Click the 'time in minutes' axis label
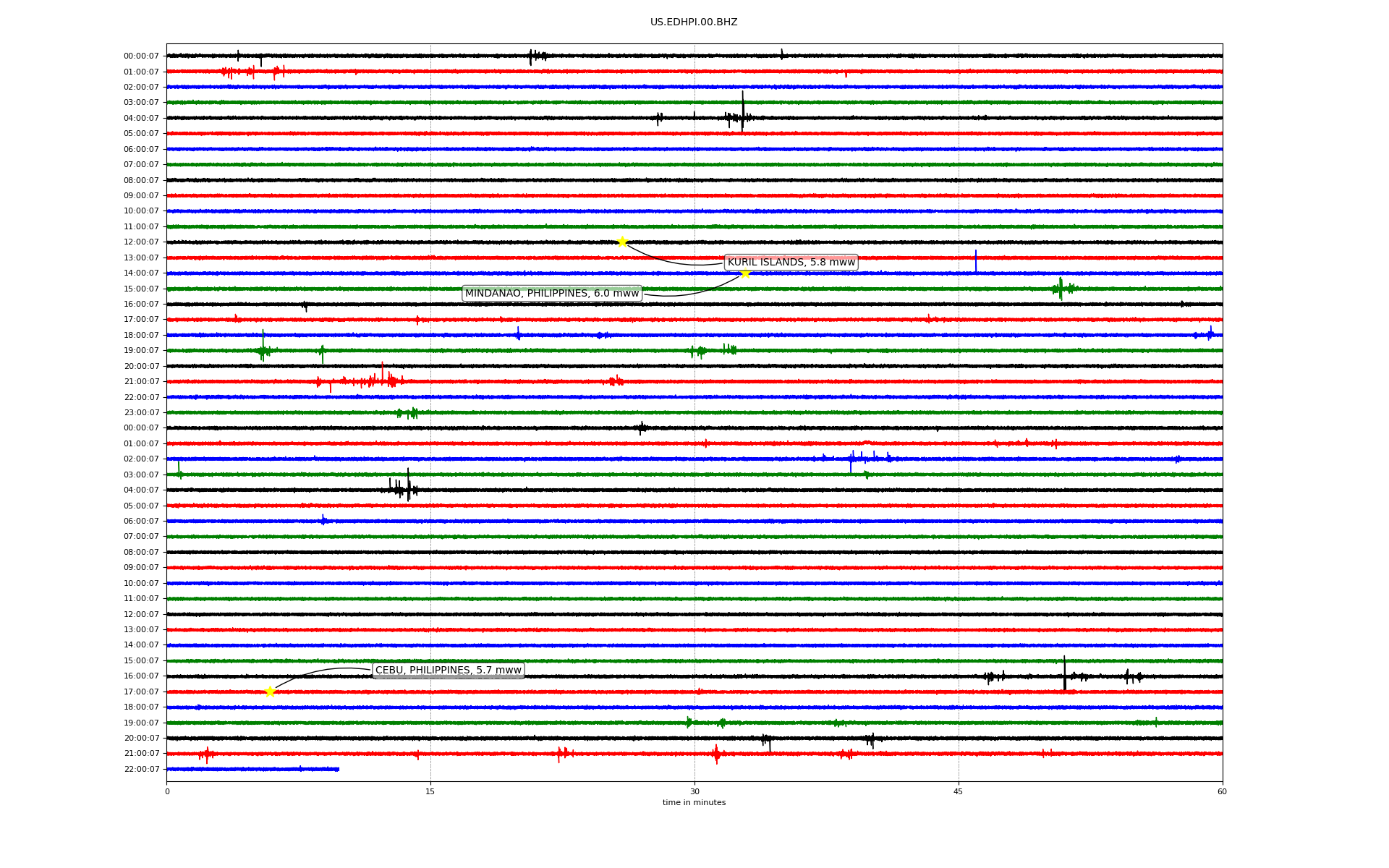Screen dimensions: 1389x868 click(693, 802)
